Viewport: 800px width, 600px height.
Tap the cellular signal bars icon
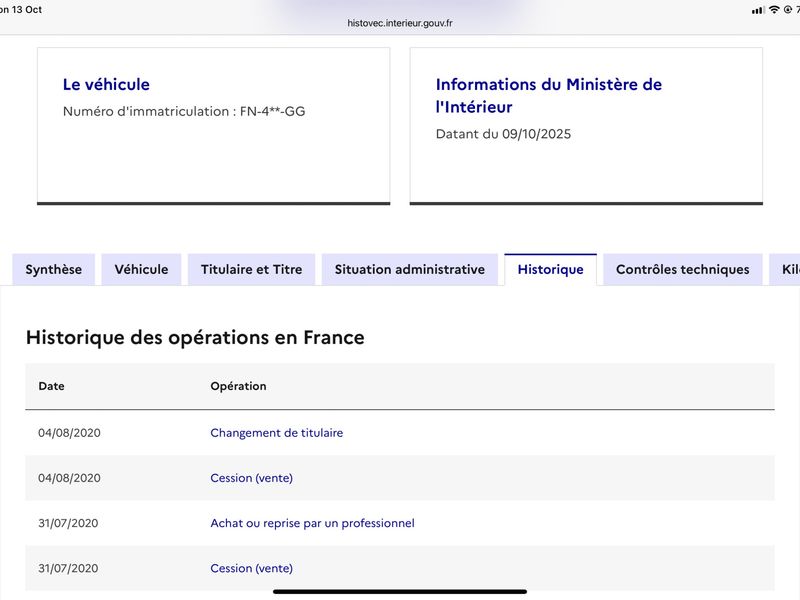tap(758, 10)
